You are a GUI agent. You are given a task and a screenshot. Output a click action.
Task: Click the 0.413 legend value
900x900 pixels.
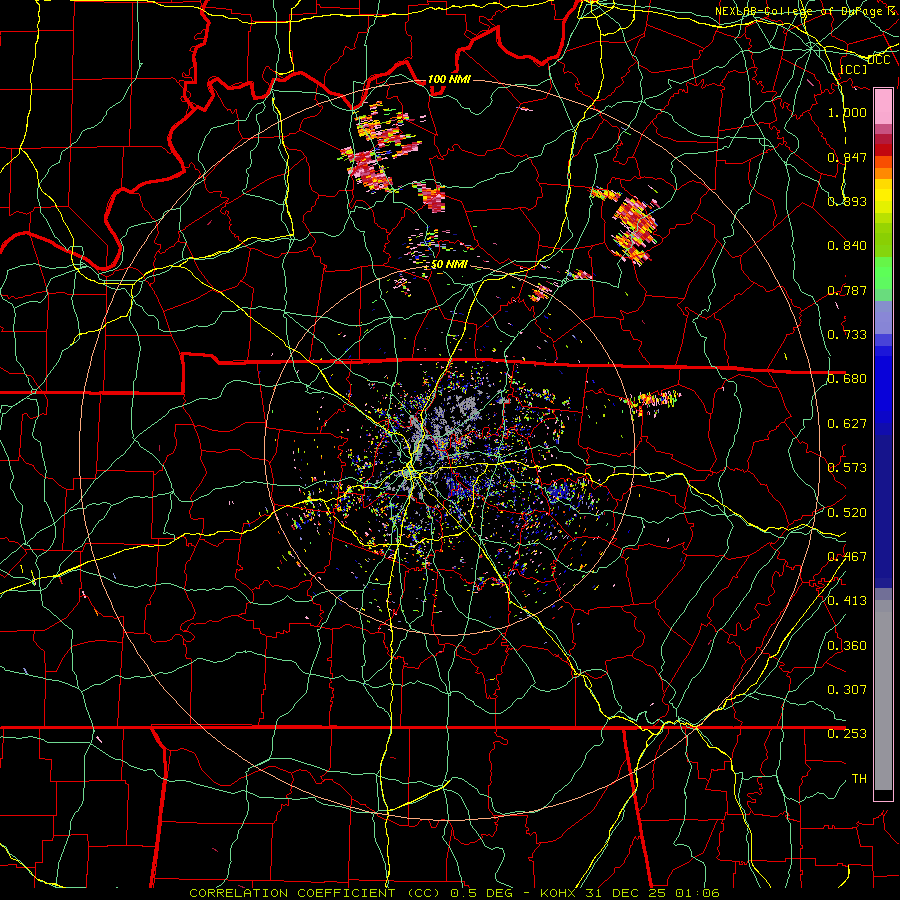[847, 601]
